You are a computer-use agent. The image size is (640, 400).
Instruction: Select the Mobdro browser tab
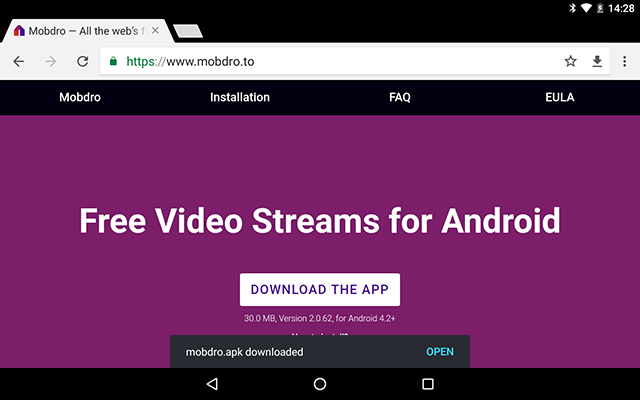point(88,31)
